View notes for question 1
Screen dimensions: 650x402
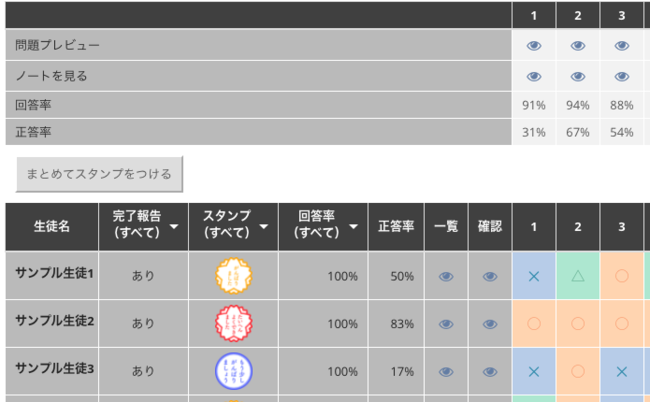(x=534, y=76)
